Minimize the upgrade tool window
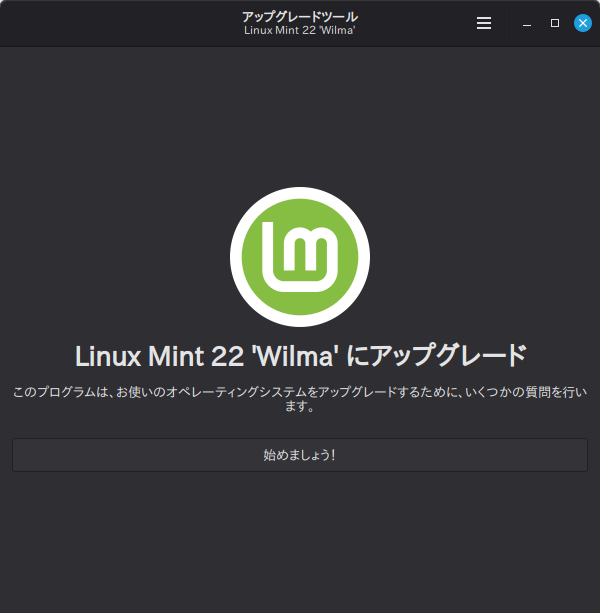This screenshot has width=600, height=613. [x=527, y=23]
